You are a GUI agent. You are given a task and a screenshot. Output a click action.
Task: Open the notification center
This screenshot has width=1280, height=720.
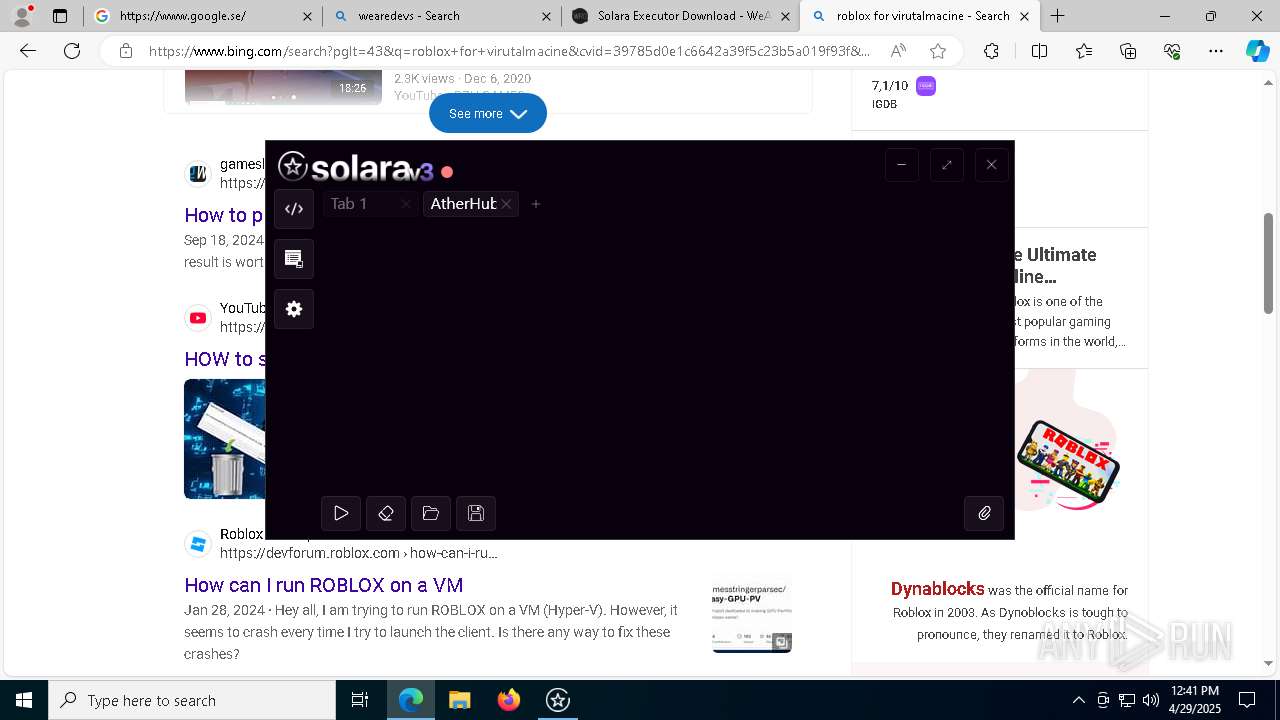(1247, 700)
